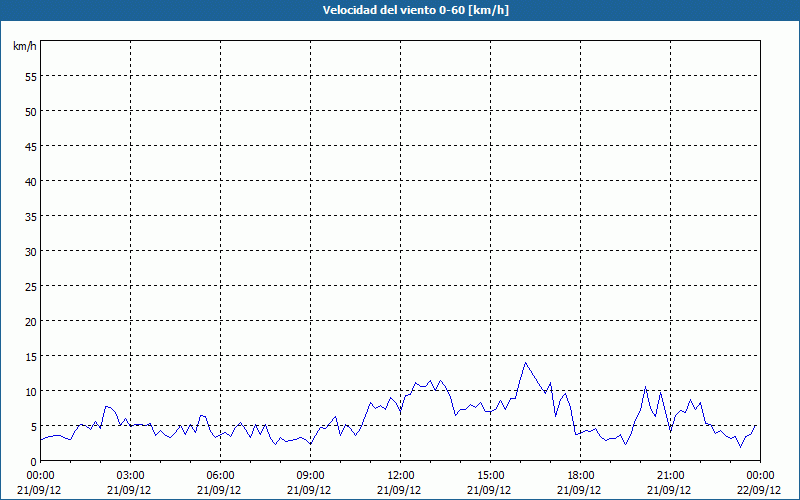Click the 22/09/12 date label
This screenshot has width=800, height=500.
(759, 490)
